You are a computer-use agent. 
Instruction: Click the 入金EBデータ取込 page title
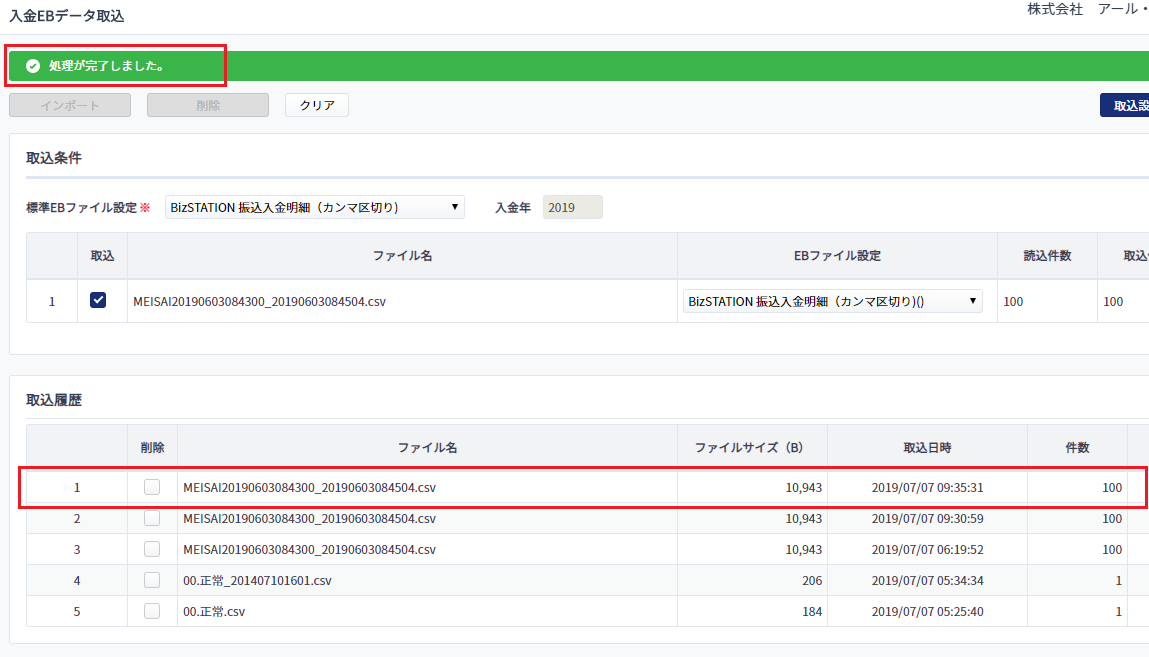point(67,16)
